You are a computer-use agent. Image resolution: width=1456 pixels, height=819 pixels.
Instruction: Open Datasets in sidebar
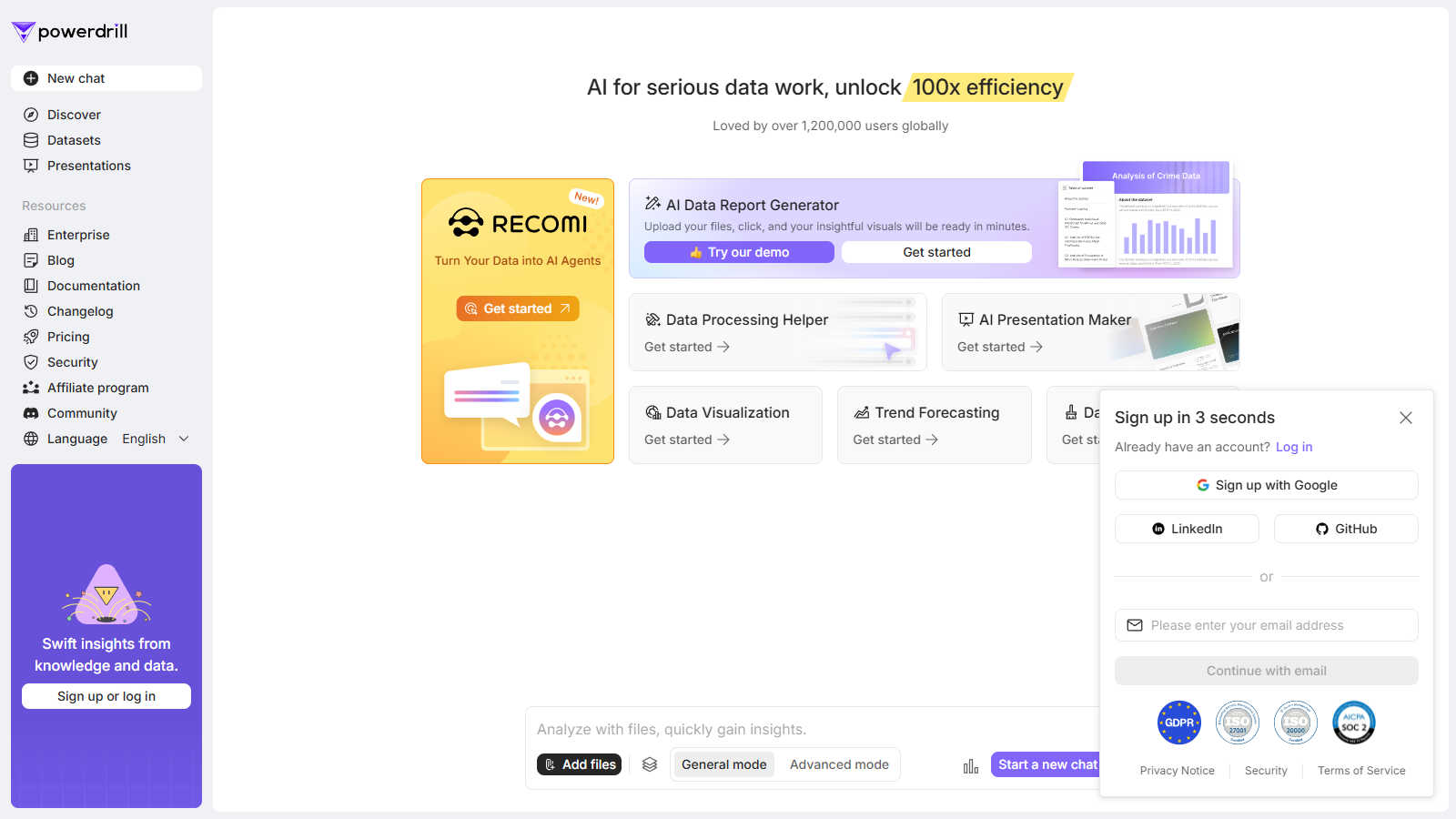[106, 140]
